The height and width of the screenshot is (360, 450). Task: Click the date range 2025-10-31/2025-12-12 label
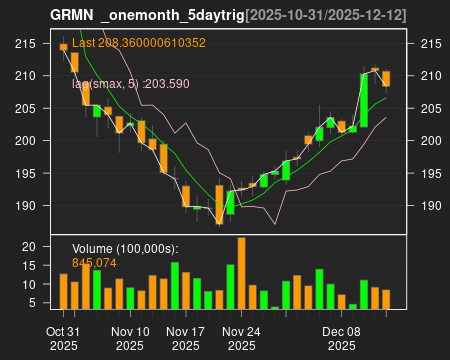326,15
